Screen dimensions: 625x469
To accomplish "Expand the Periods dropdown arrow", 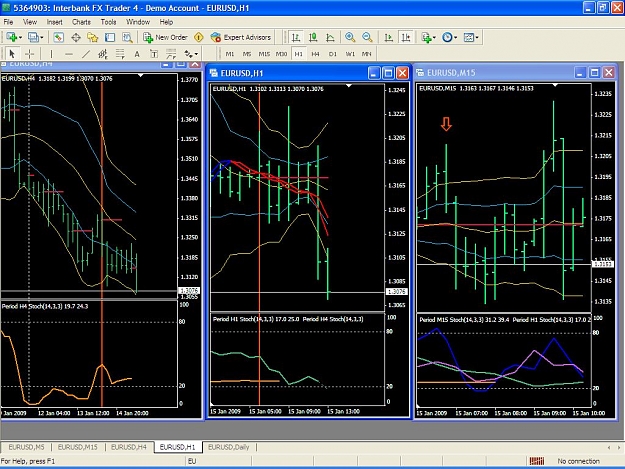I will [x=455, y=38].
